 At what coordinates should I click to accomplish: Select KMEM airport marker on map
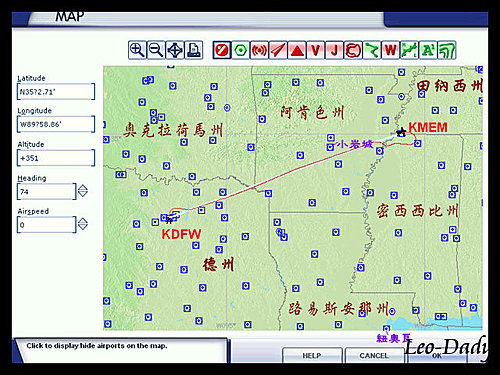(x=401, y=132)
